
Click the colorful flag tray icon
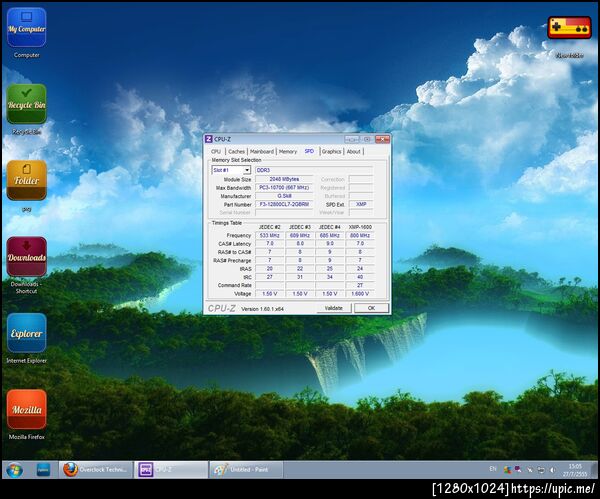[x=507, y=470]
